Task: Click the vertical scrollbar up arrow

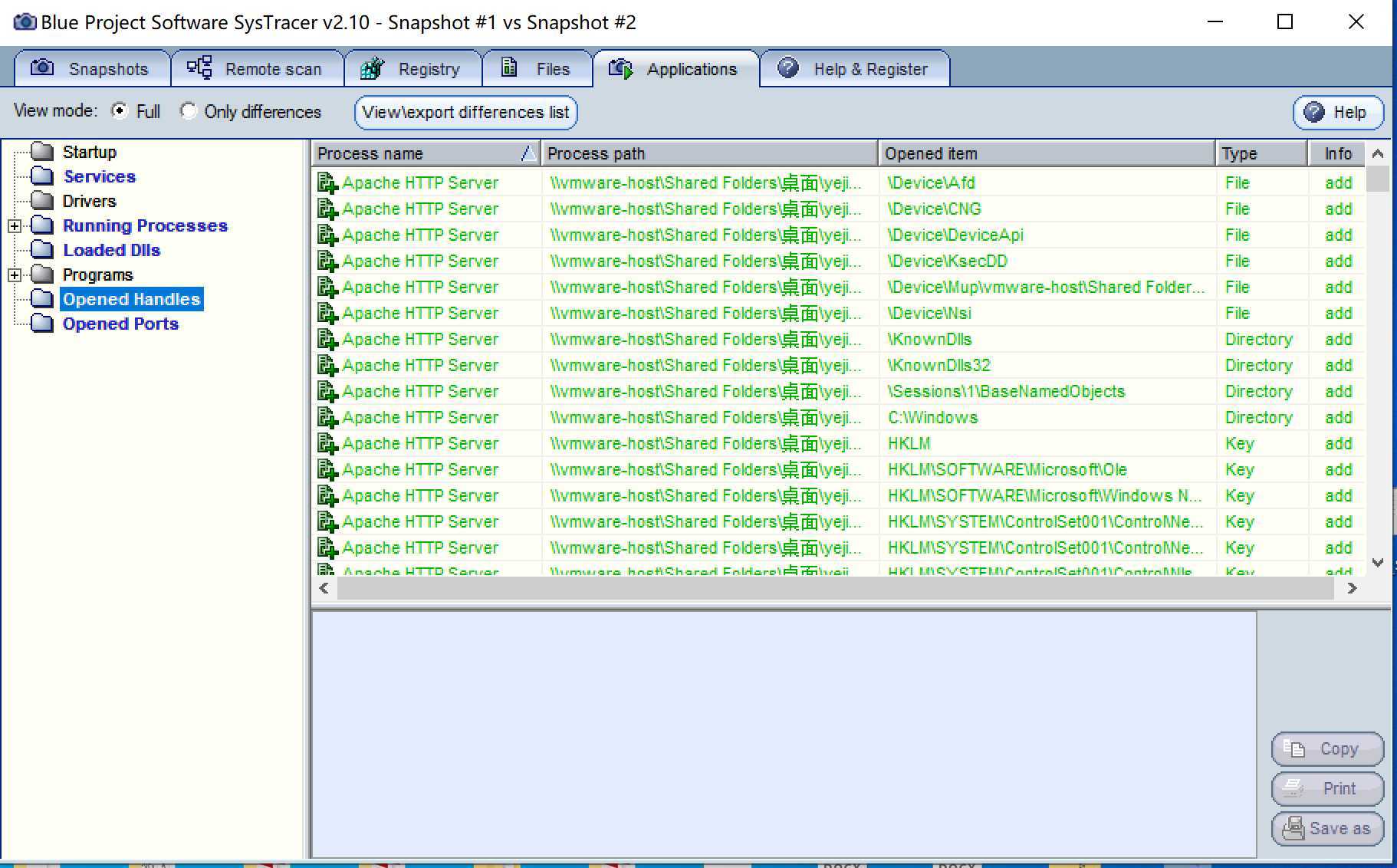Action: point(1378,153)
